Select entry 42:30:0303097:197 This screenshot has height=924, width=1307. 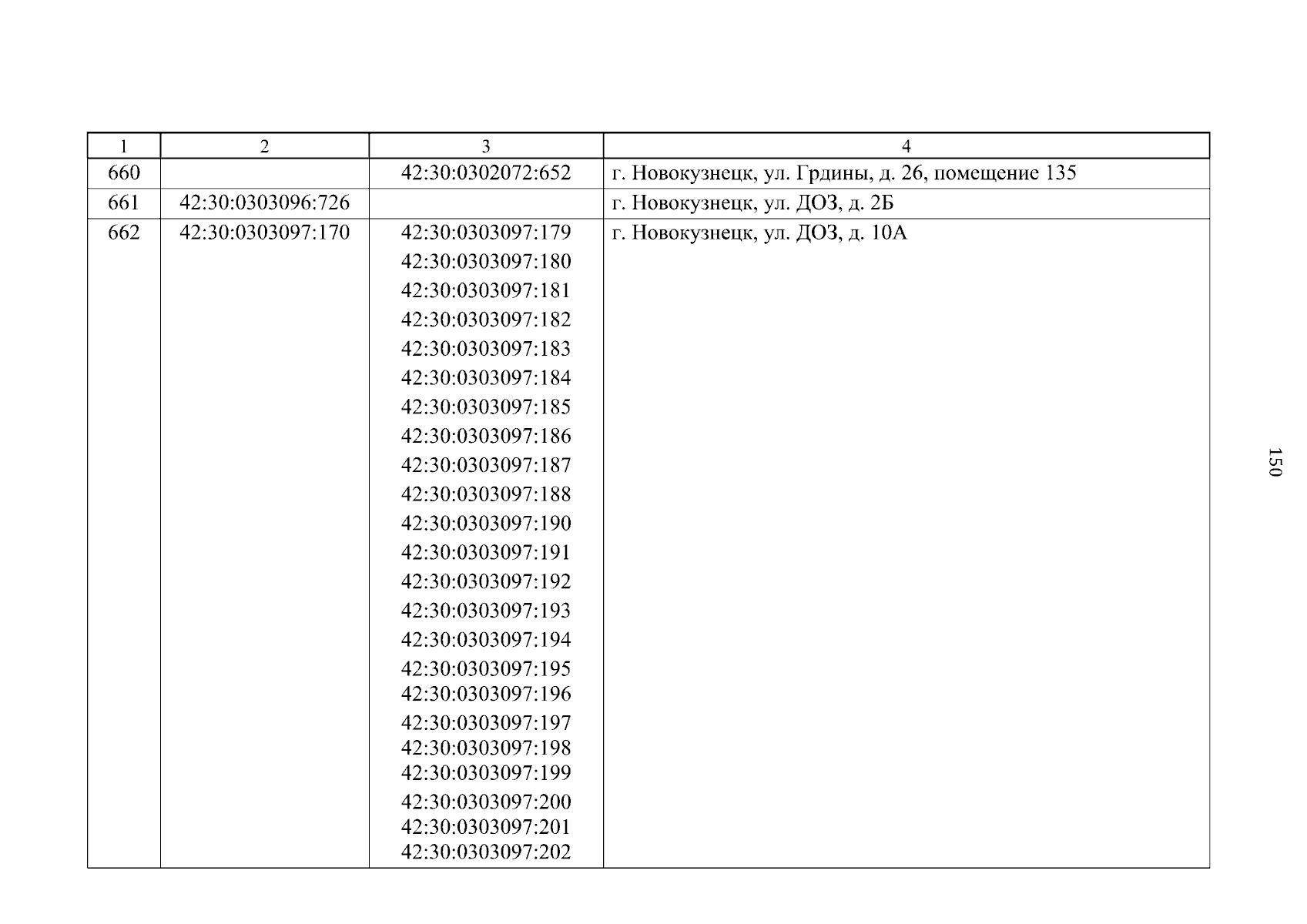(x=486, y=723)
